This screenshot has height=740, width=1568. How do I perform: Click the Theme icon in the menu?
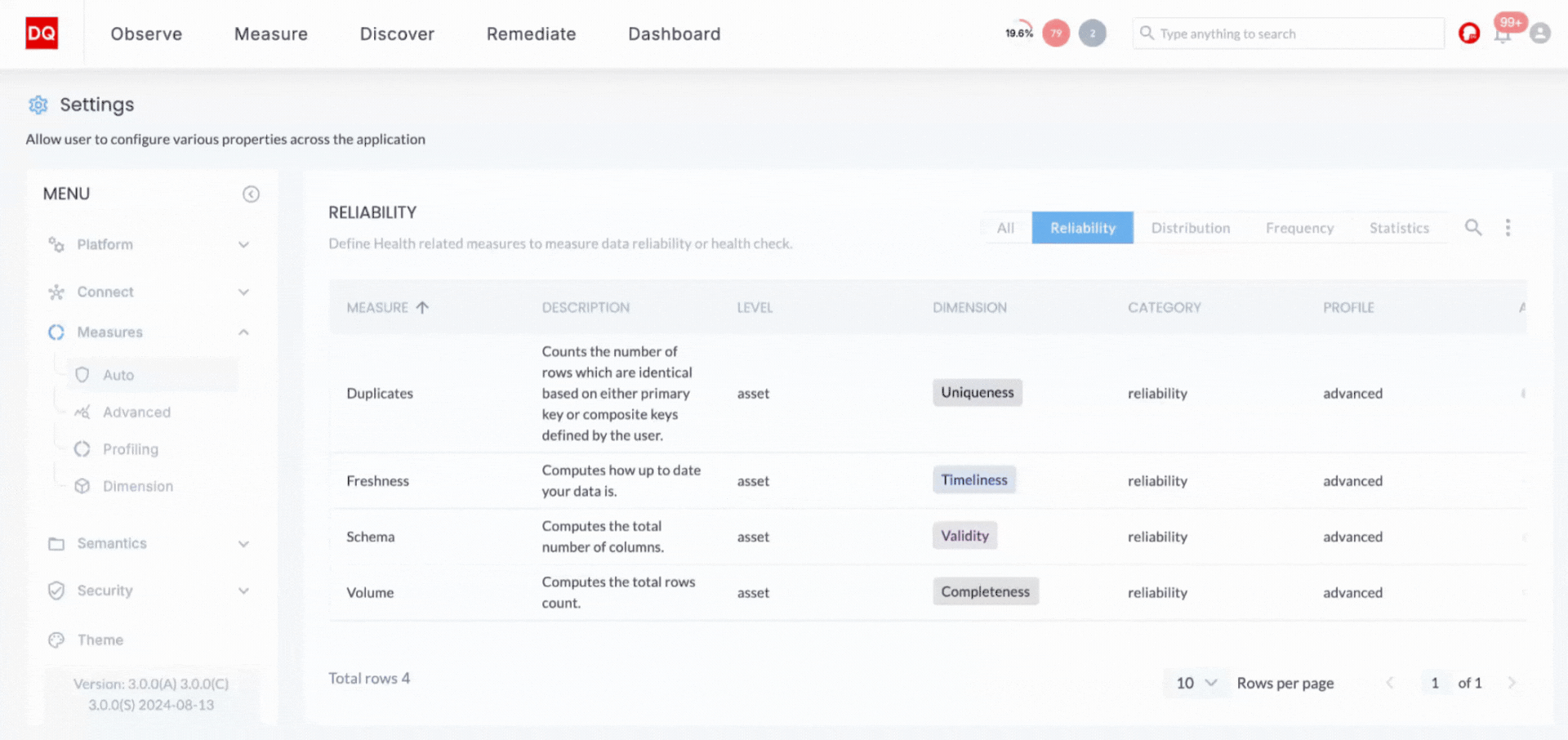point(56,640)
